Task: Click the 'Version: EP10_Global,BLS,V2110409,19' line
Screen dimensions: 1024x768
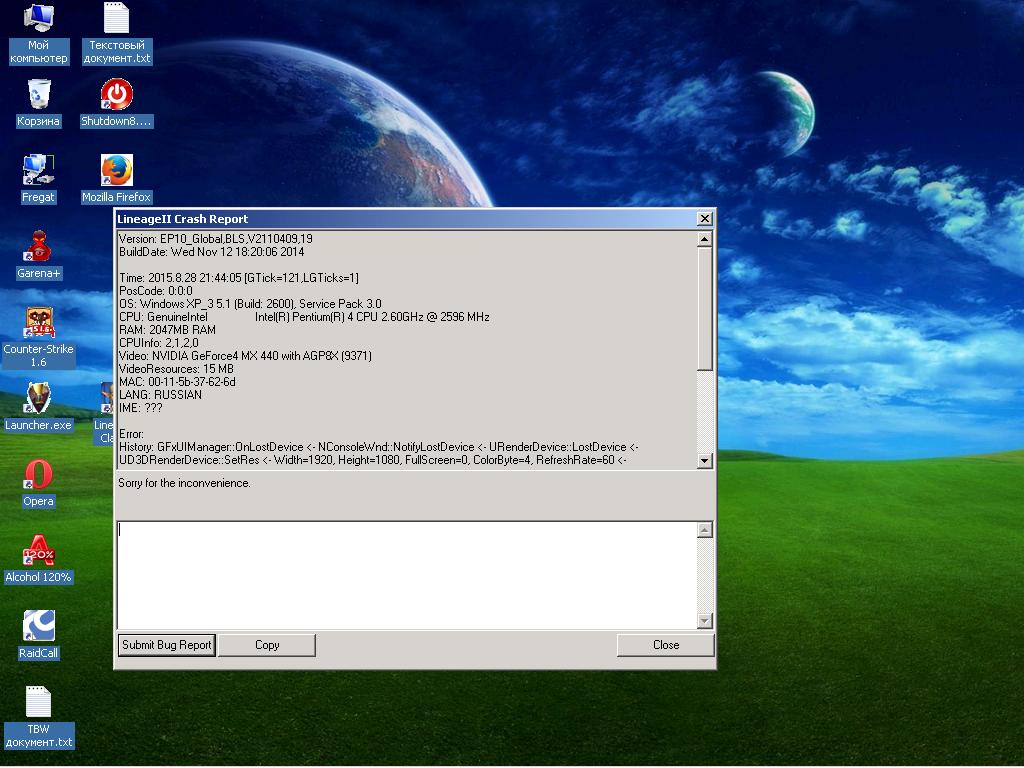Action: (x=216, y=239)
